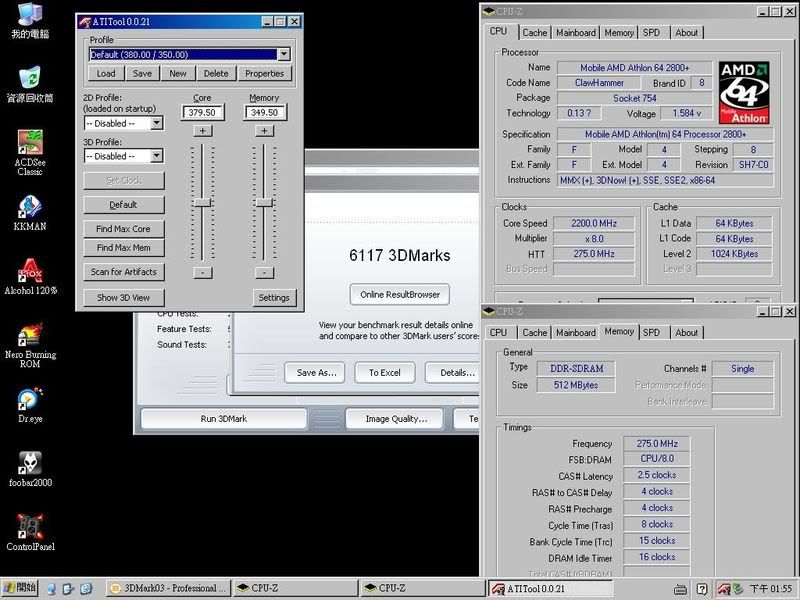The width and height of the screenshot is (800, 600).
Task: Click the ATITool title bar icon
Action: [x=85, y=21]
